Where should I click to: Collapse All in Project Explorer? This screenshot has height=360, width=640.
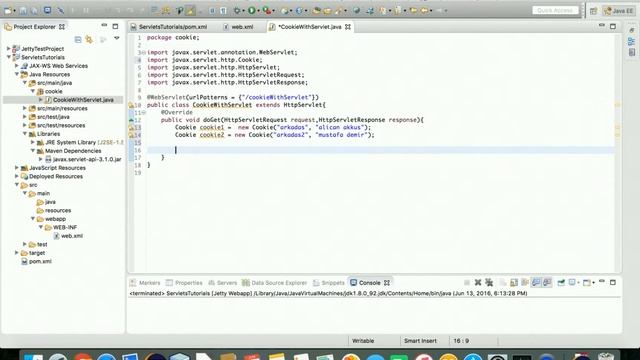[78, 39]
